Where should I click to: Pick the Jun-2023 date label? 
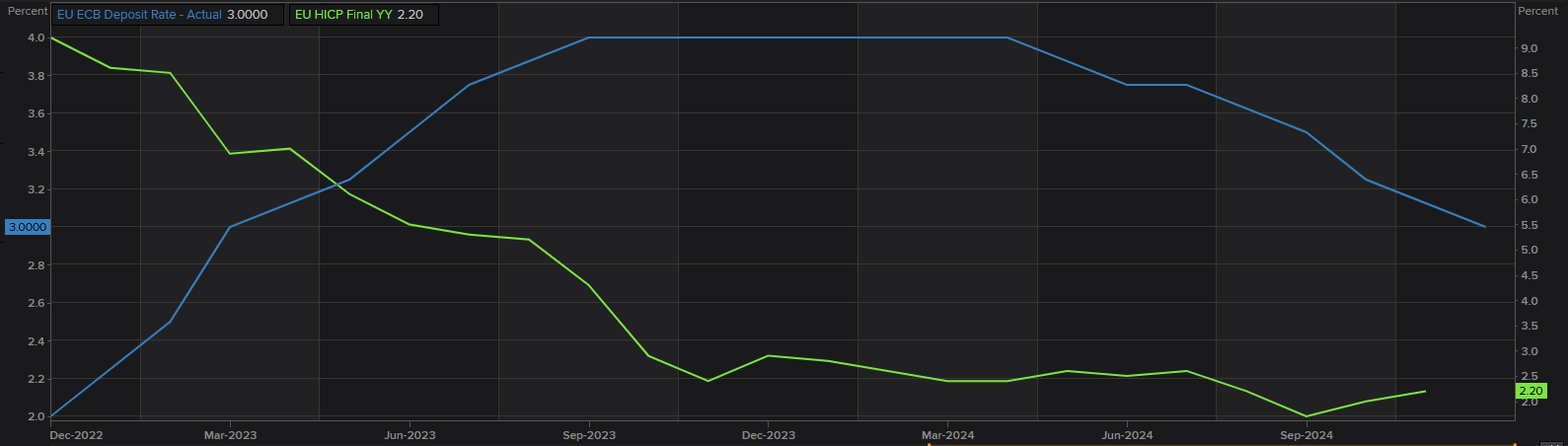pyautogui.click(x=410, y=435)
